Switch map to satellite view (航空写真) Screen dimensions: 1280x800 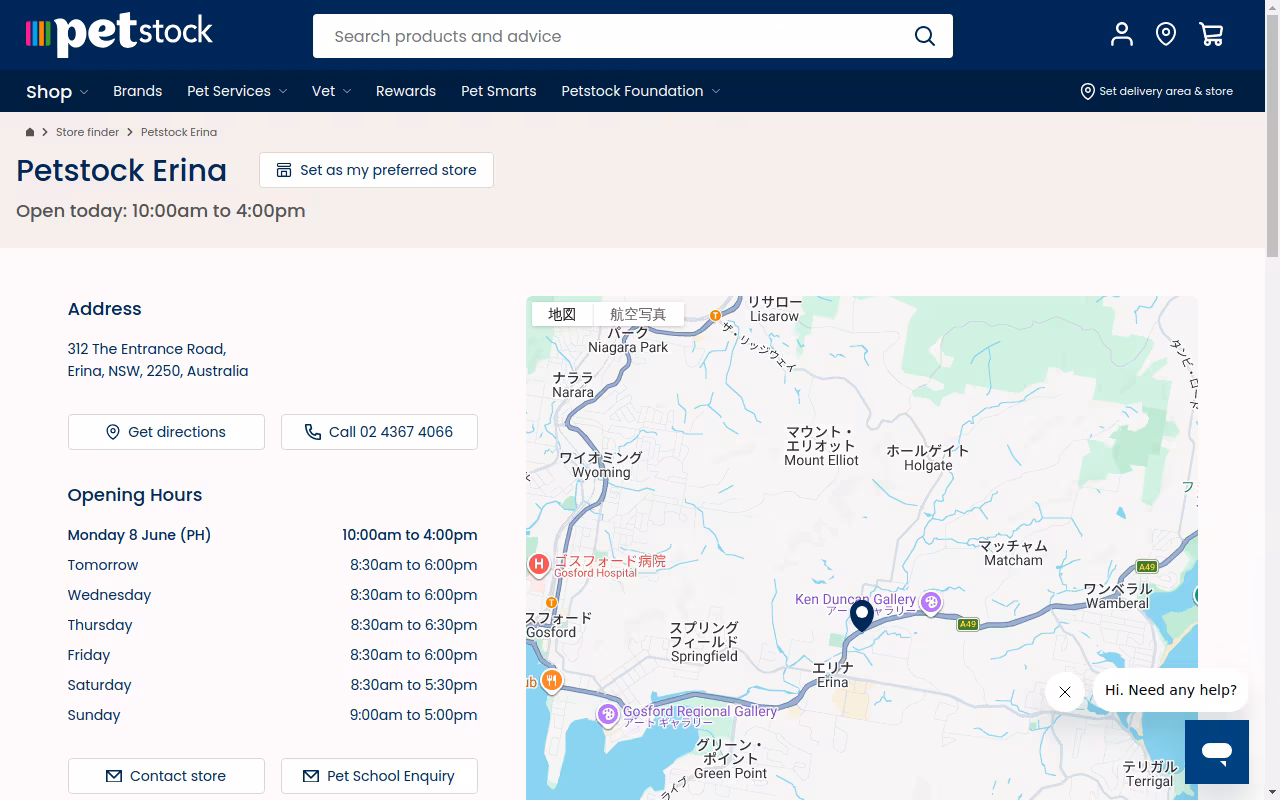tap(638, 314)
